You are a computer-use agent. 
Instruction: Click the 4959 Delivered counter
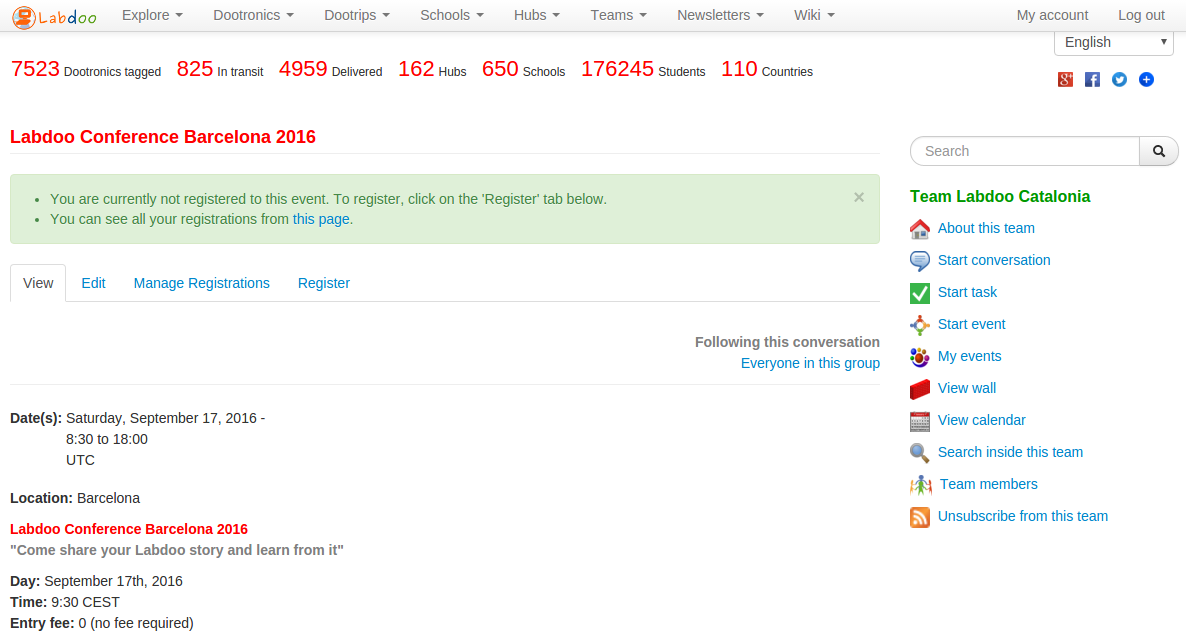[x=331, y=70]
